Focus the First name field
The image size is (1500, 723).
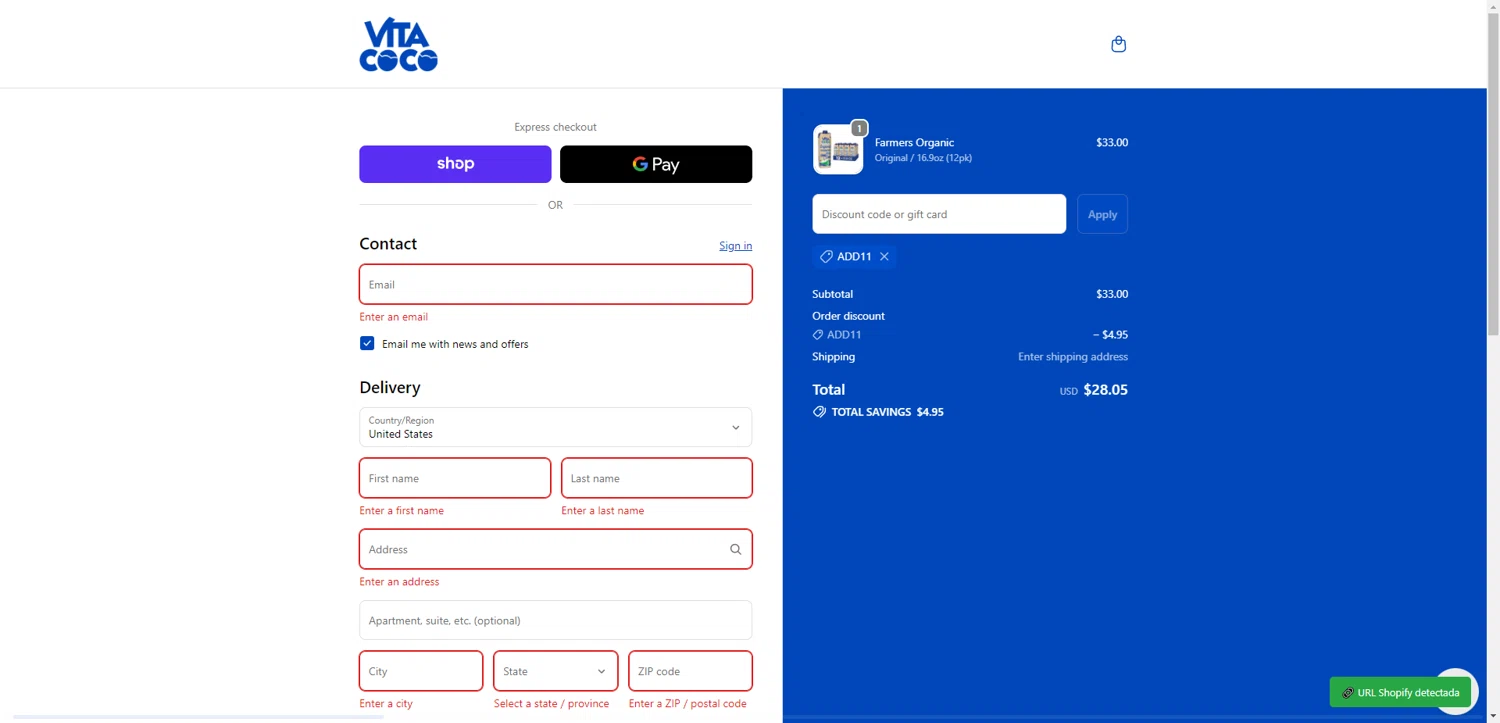(x=455, y=478)
